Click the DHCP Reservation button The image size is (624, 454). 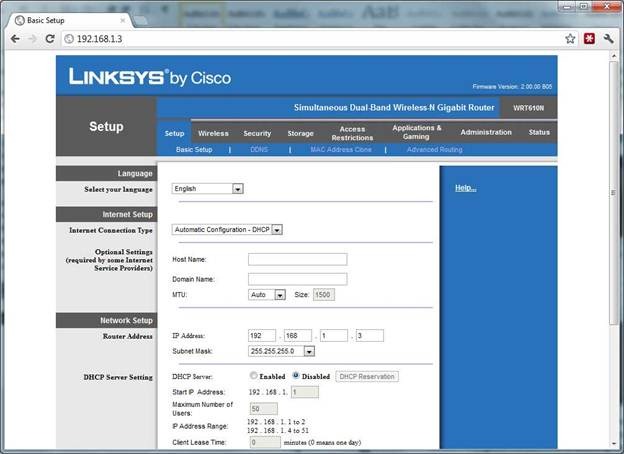pos(367,376)
